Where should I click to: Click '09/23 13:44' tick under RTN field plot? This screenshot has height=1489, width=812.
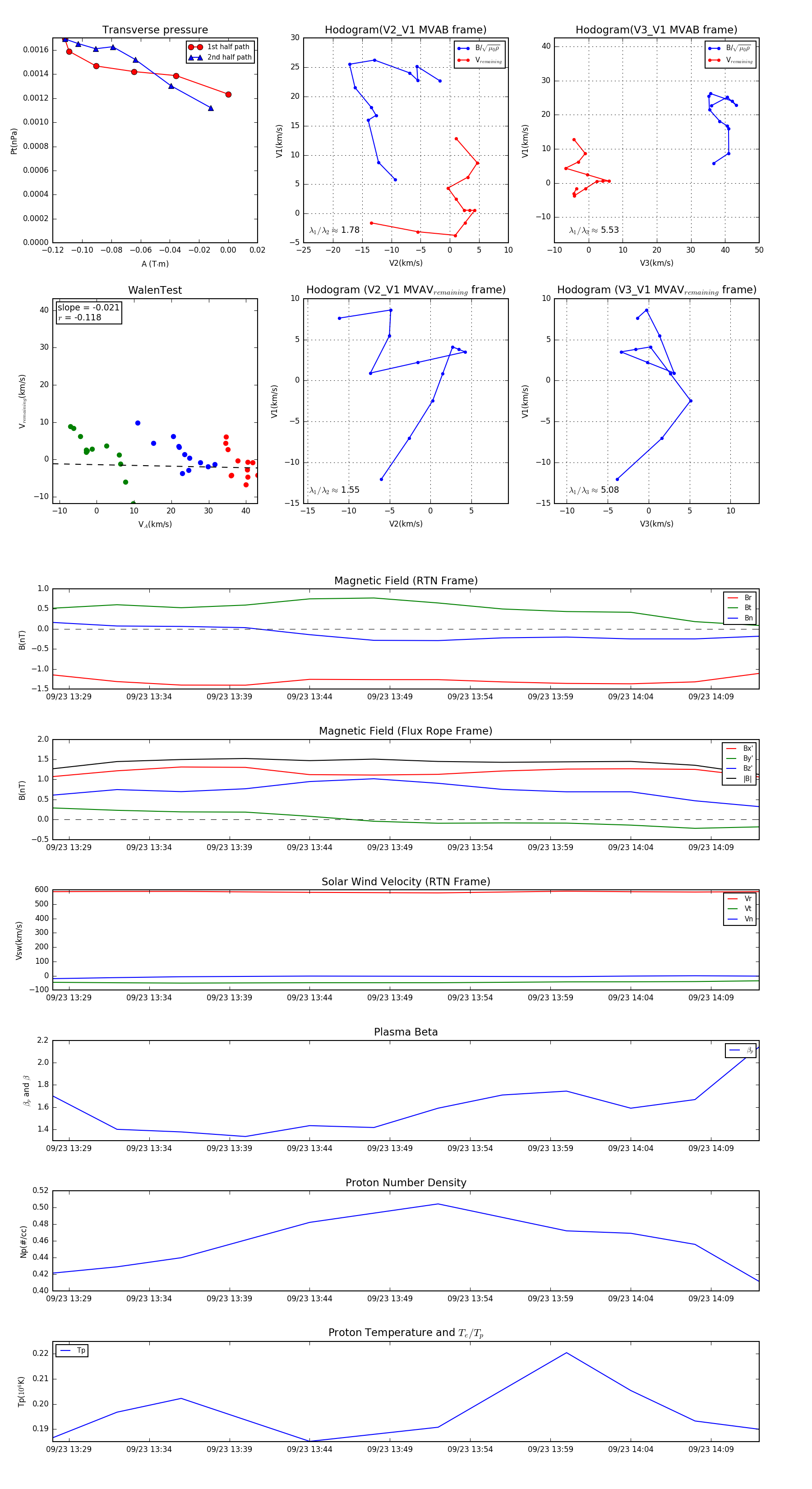pyautogui.click(x=309, y=697)
